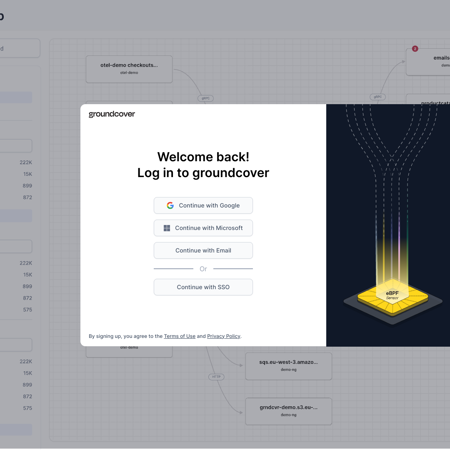Continue with Google sign-in
This screenshot has width=450, height=450.
[203, 205]
